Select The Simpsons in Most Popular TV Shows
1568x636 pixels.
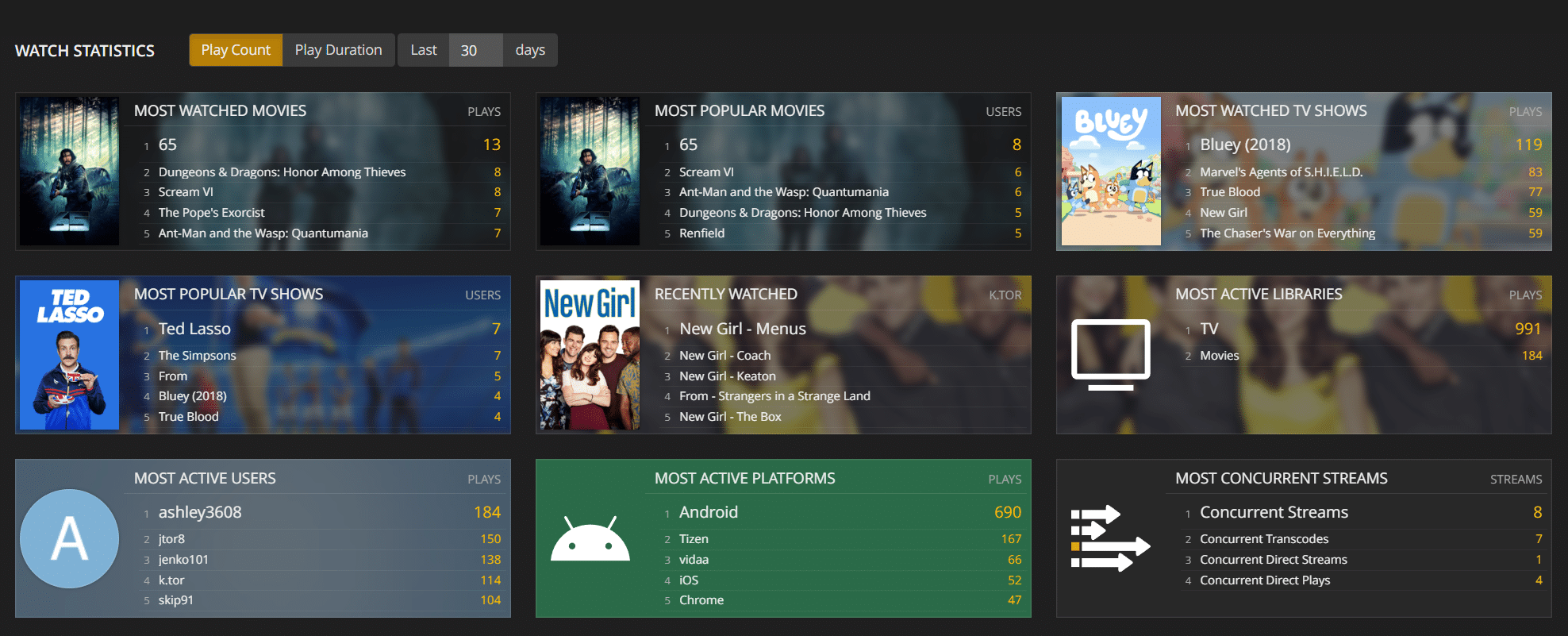point(197,356)
